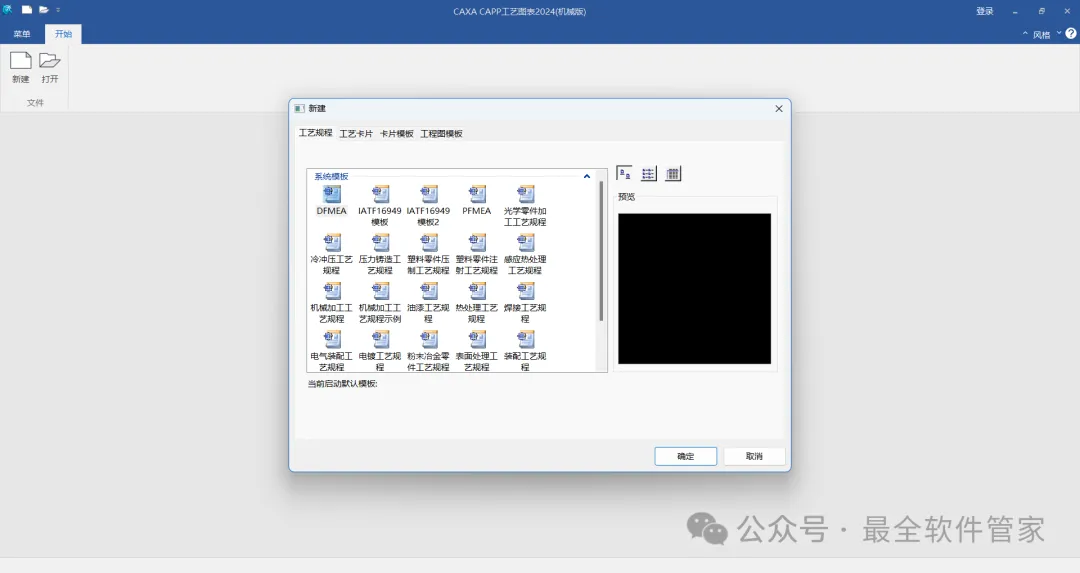Image resolution: width=1080 pixels, height=573 pixels.
Task: Choose the 装配工艺规程 template
Action: pos(525,351)
